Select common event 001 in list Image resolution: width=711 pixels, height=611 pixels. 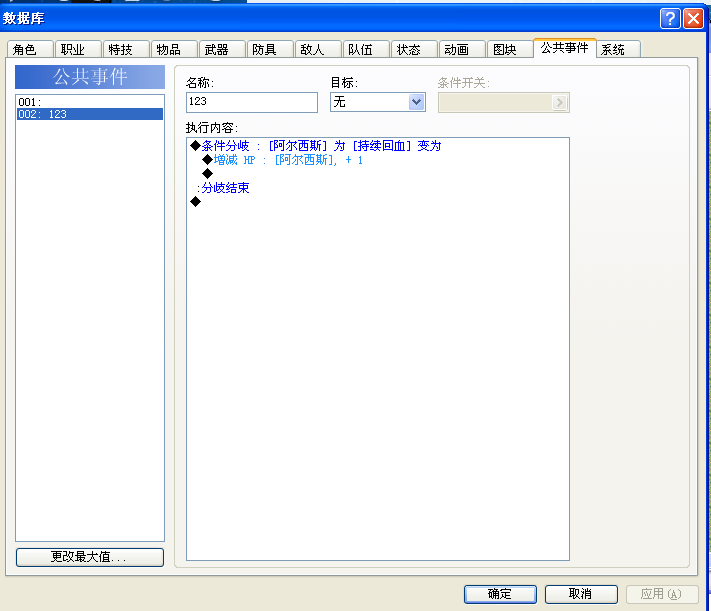pyautogui.click(x=90, y=102)
